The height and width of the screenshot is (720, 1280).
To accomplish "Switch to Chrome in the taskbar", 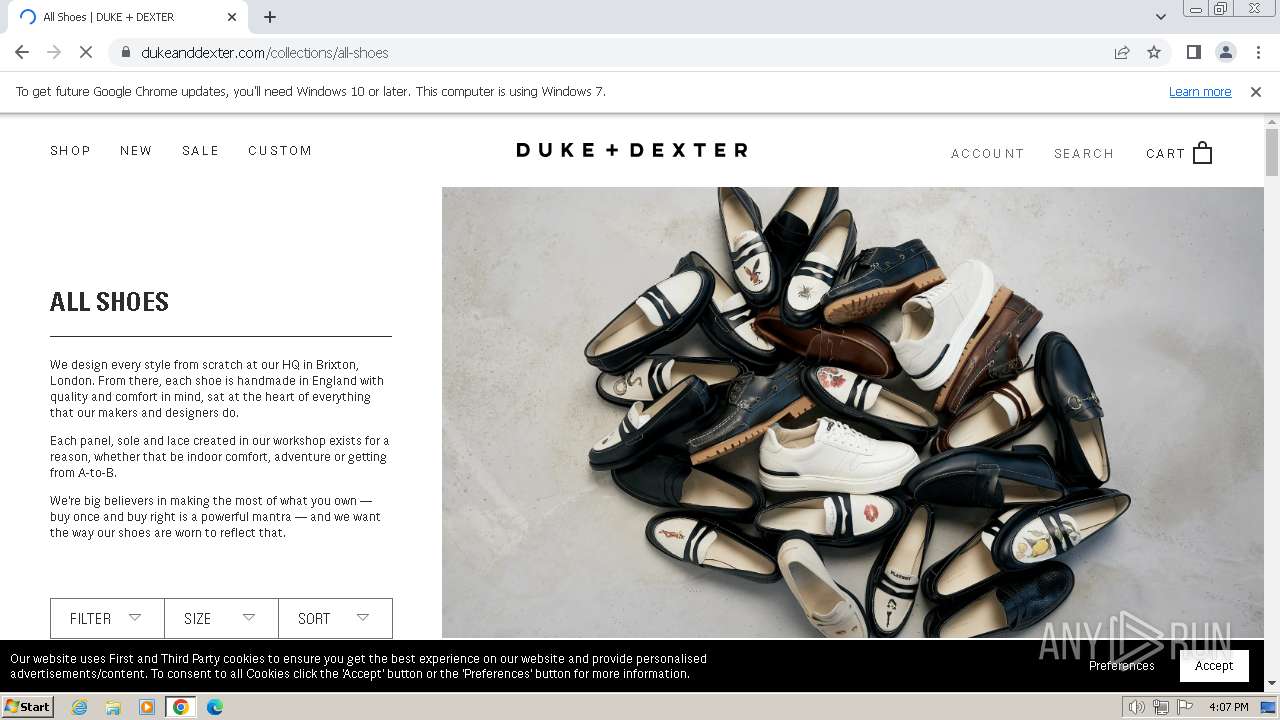I will [x=181, y=707].
